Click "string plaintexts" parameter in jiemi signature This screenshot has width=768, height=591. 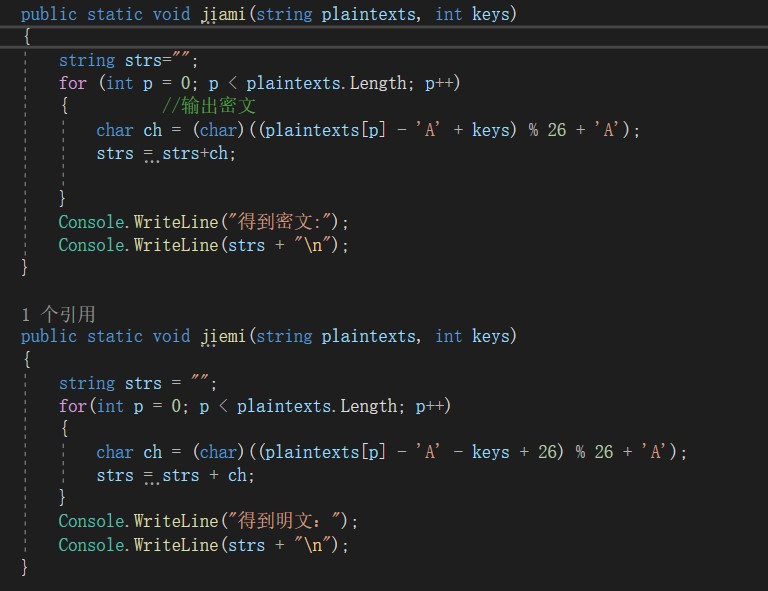click(x=336, y=336)
